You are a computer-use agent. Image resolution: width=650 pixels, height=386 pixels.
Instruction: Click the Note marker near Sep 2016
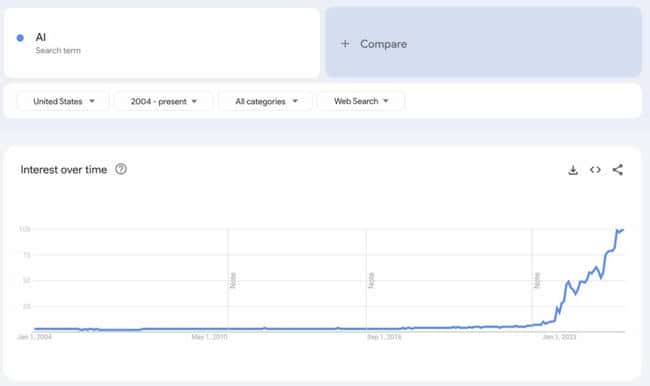[x=371, y=280]
